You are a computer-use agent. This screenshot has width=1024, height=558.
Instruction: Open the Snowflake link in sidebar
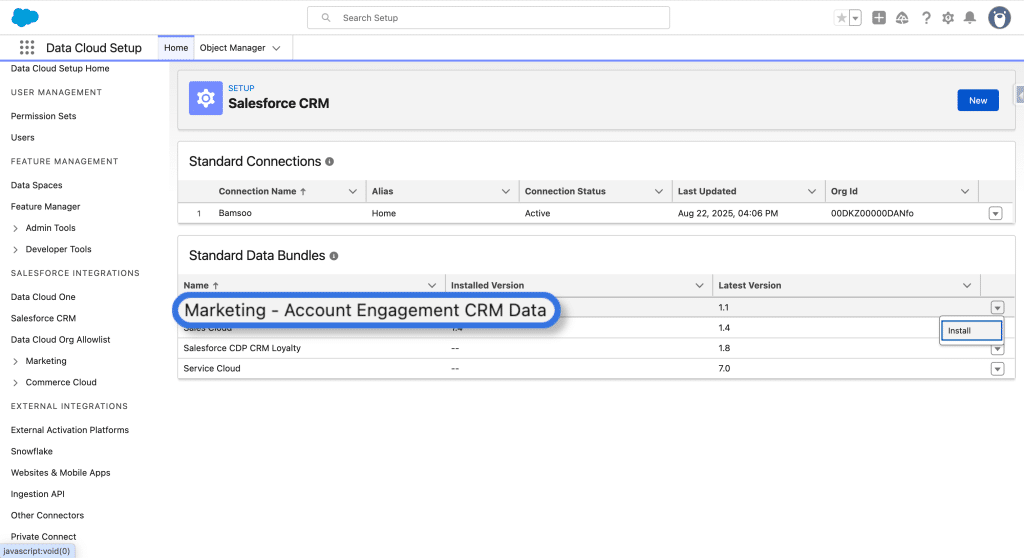32,451
